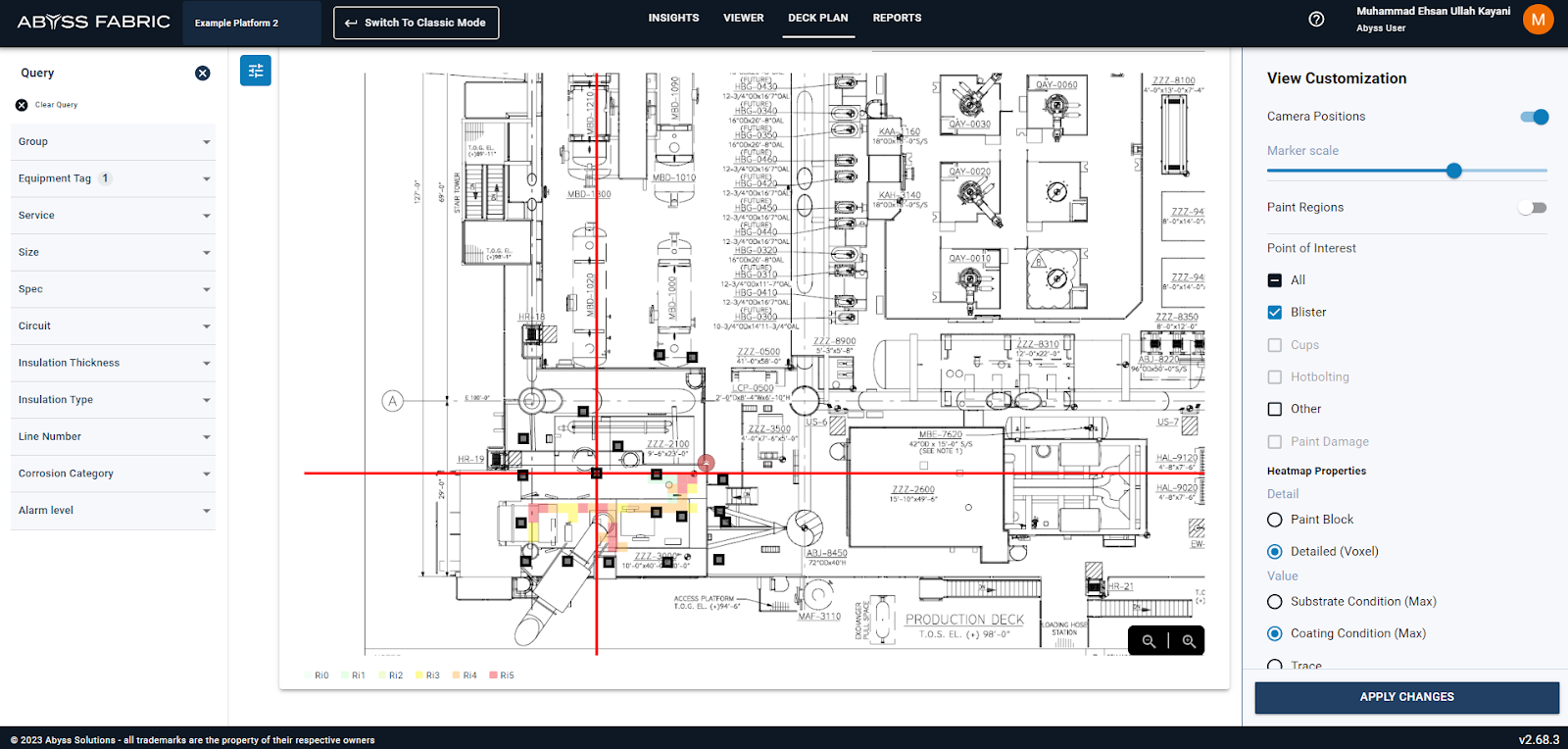The image size is (1568, 749).
Task: Open the Alarm level dropdown
Action: 206,511
